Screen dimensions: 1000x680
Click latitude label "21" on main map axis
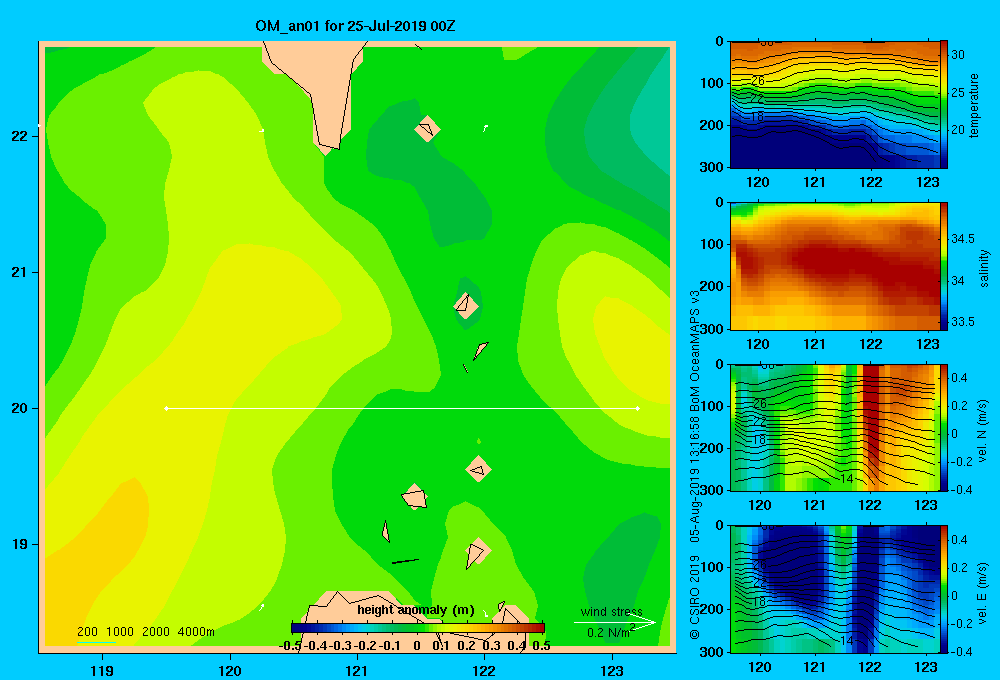click(x=19, y=272)
